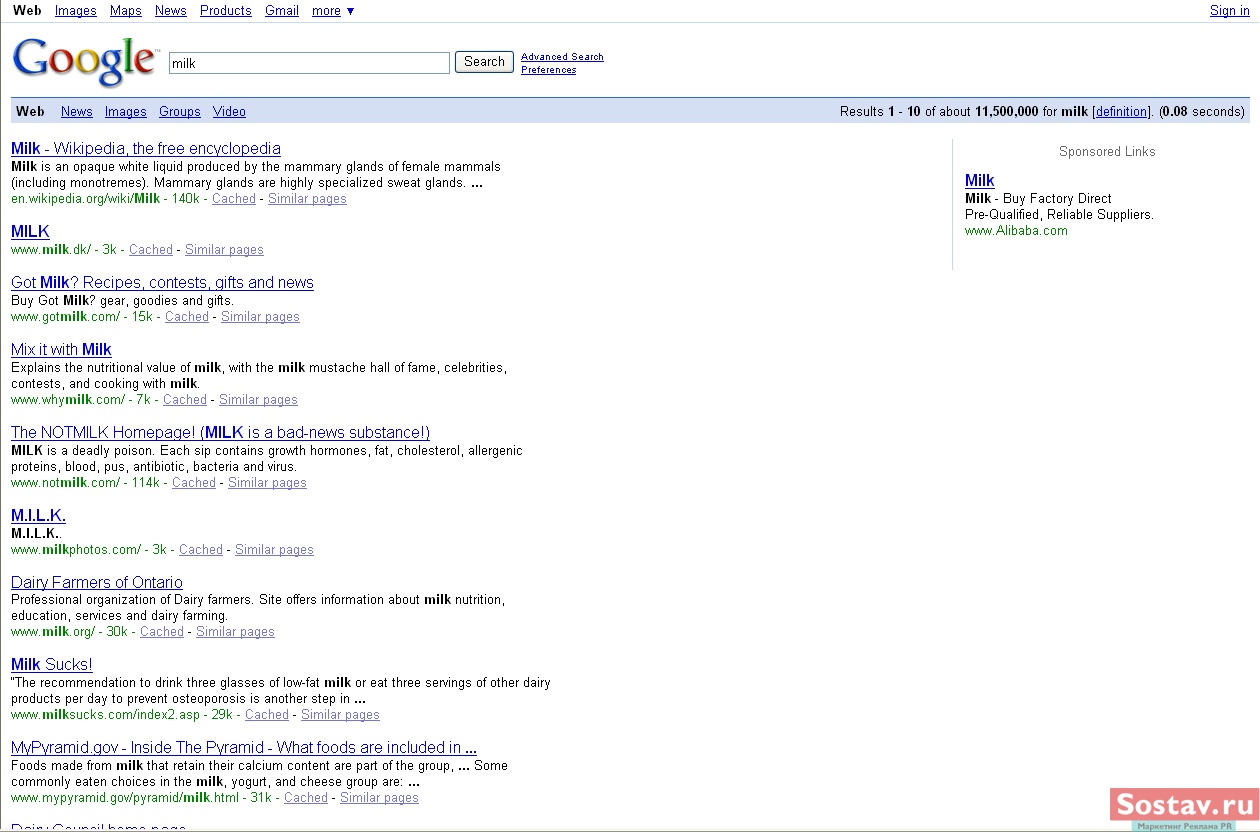Go to Maps in top navigation bar
Screen dimensions: 1260x832
126,11
